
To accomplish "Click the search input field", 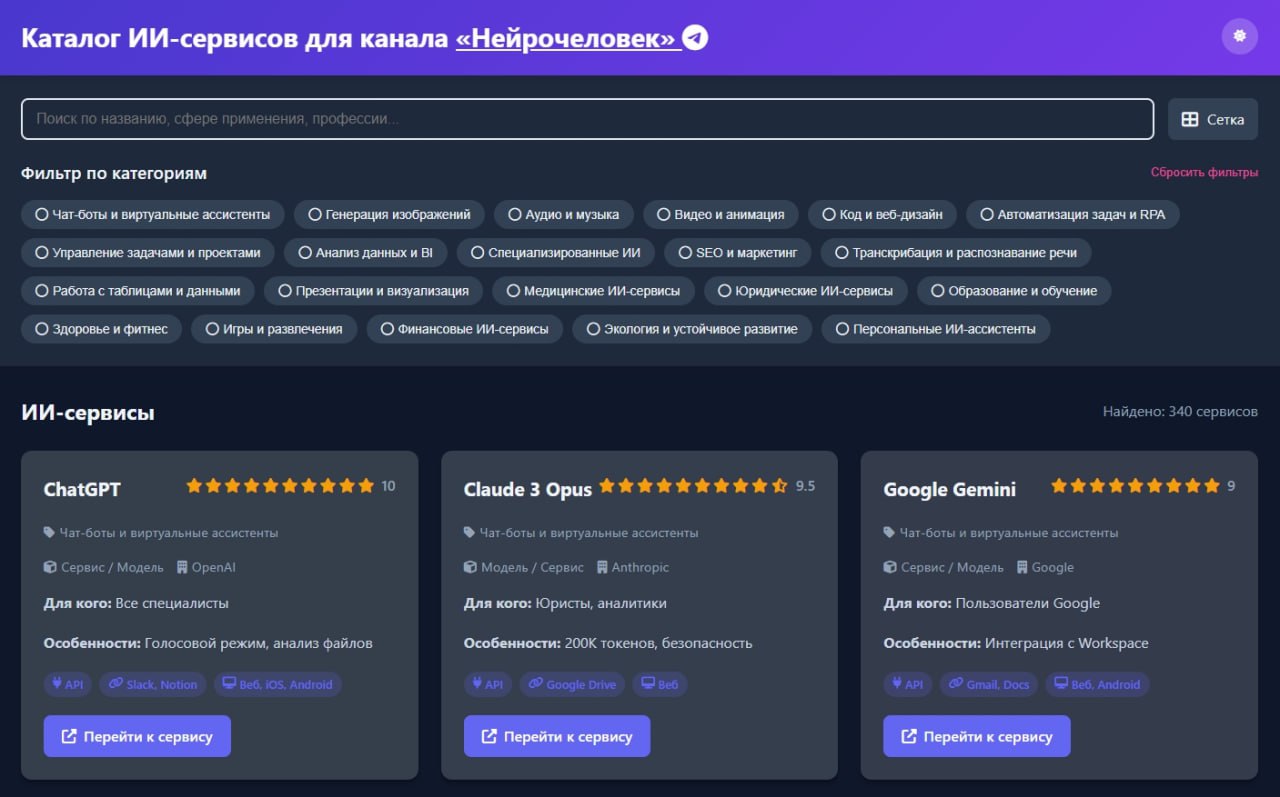I will pyautogui.click(x=587, y=118).
